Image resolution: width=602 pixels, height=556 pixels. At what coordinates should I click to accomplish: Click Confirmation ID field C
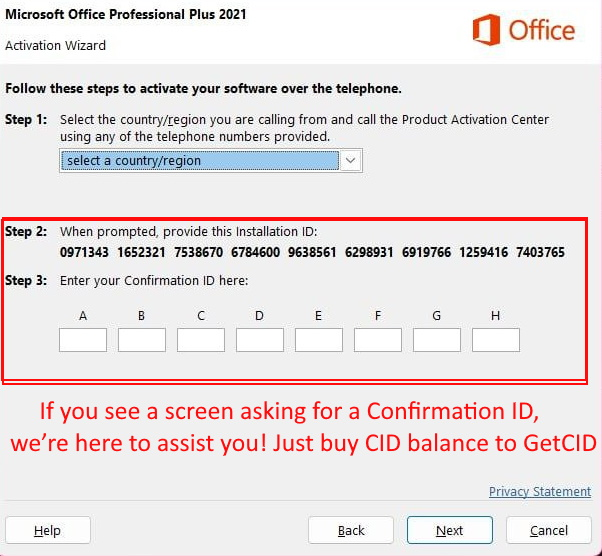pos(201,340)
